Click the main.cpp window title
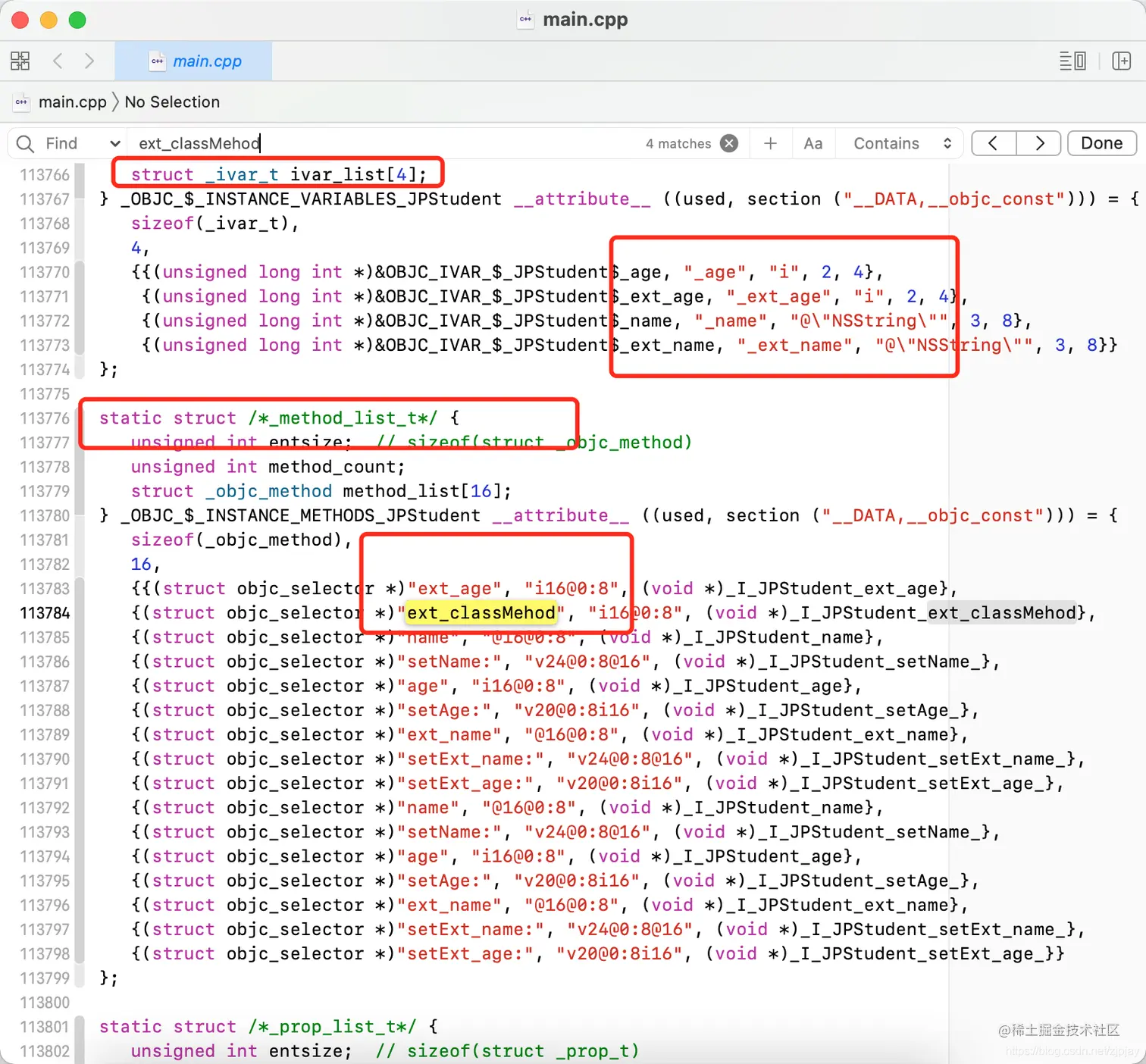This screenshot has height=1064, width=1146. point(585,20)
